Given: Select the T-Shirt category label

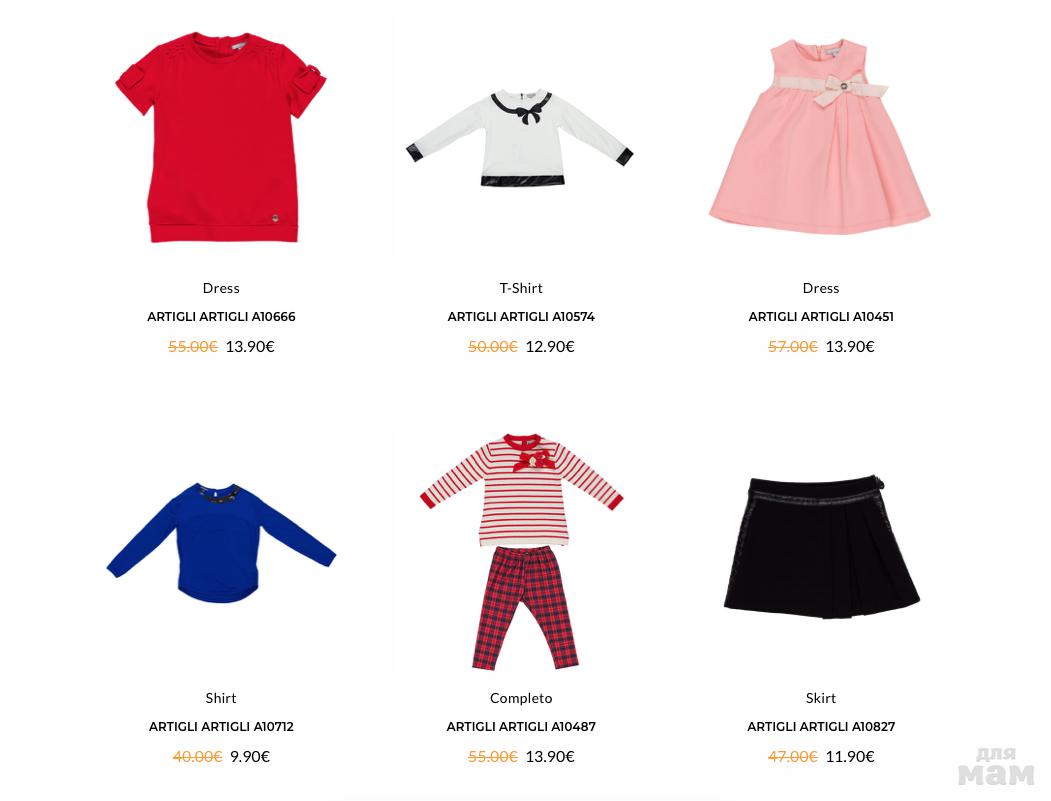Looking at the screenshot, I should (521, 288).
